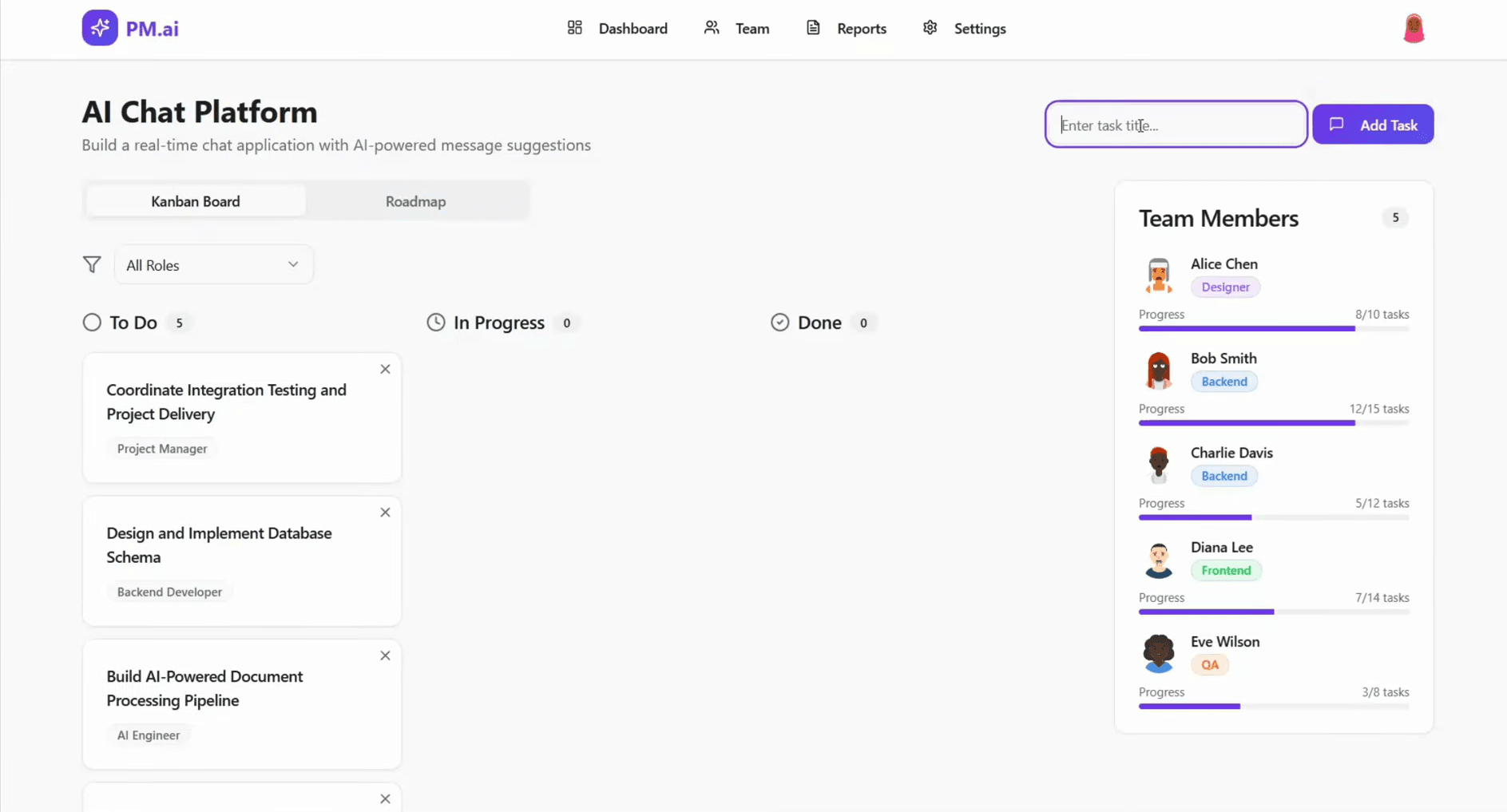Remove the Design and Implement Database Schema card
The height and width of the screenshot is (812, 1507).
pyautogui.click(x=385, y=513)
